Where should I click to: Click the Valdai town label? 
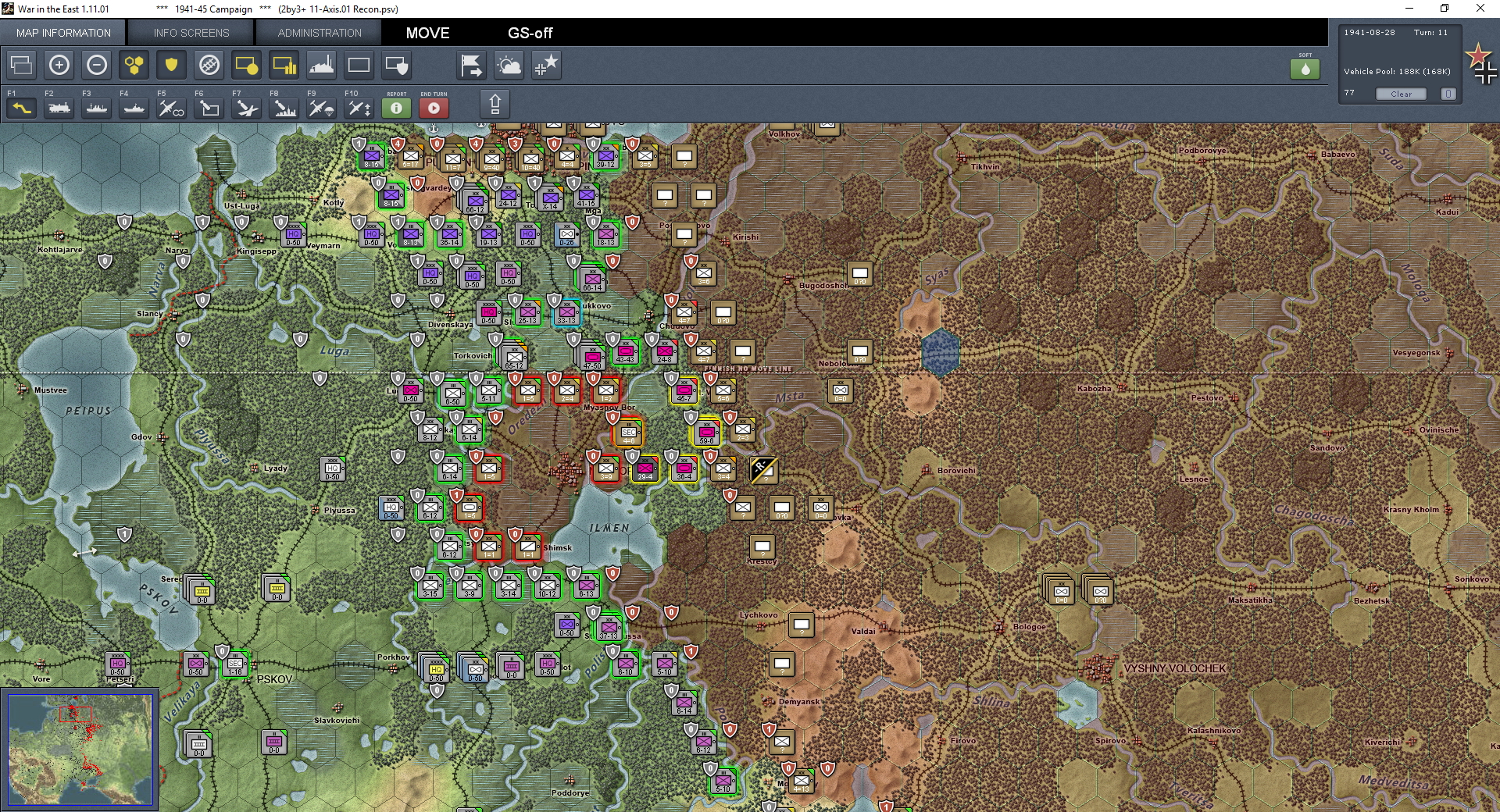(863, 631)
